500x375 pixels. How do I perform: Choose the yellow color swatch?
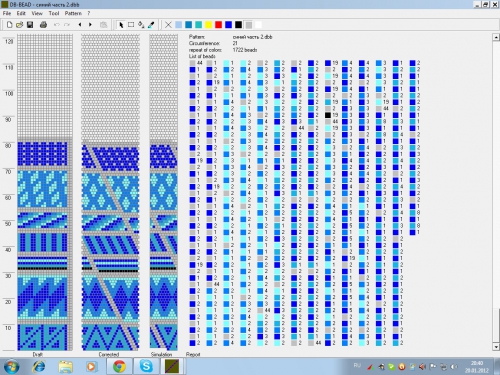tap(208, 25)
